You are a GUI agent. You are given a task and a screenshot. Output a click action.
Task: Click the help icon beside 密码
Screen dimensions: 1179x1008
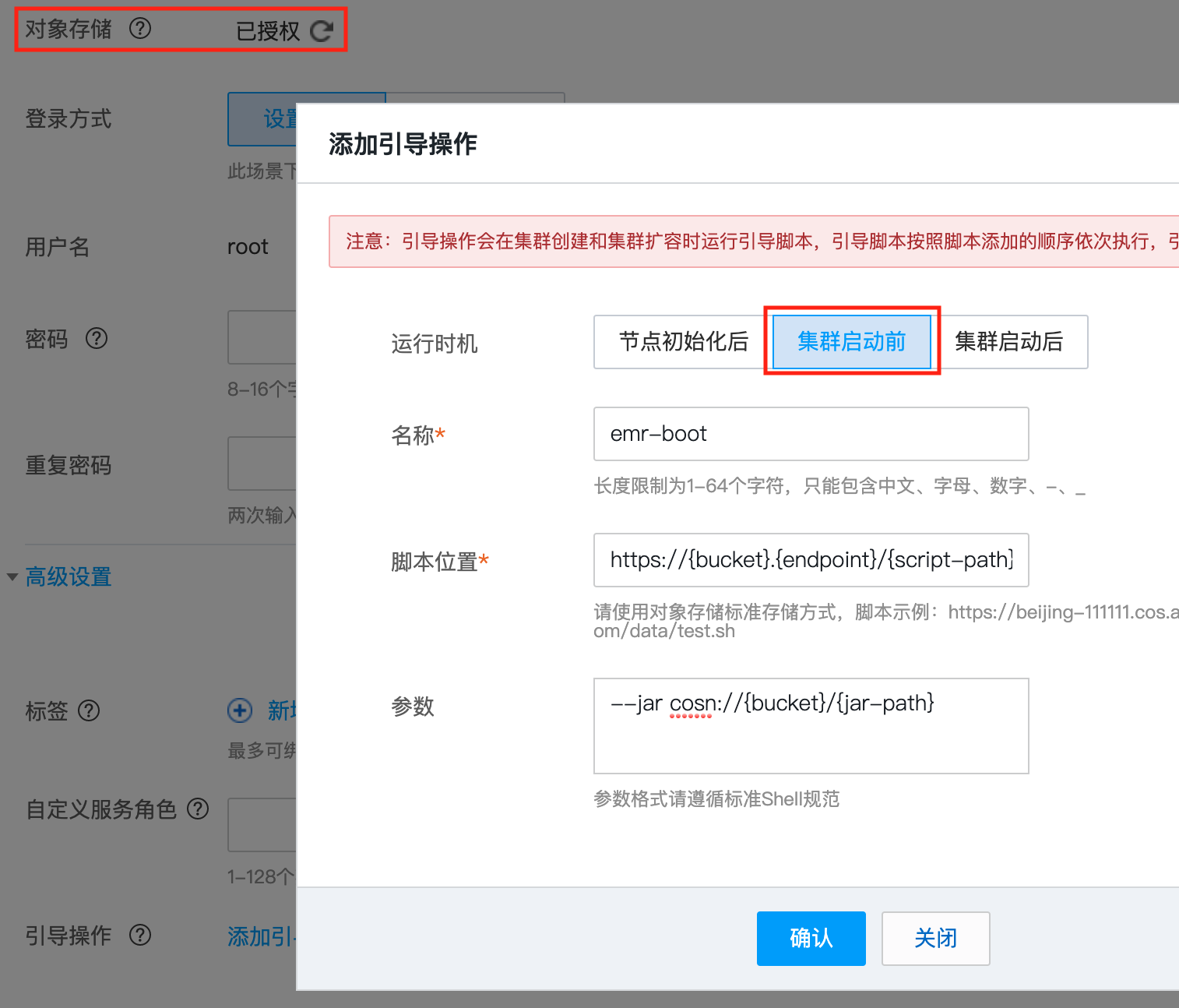click(x=97, y=338)
